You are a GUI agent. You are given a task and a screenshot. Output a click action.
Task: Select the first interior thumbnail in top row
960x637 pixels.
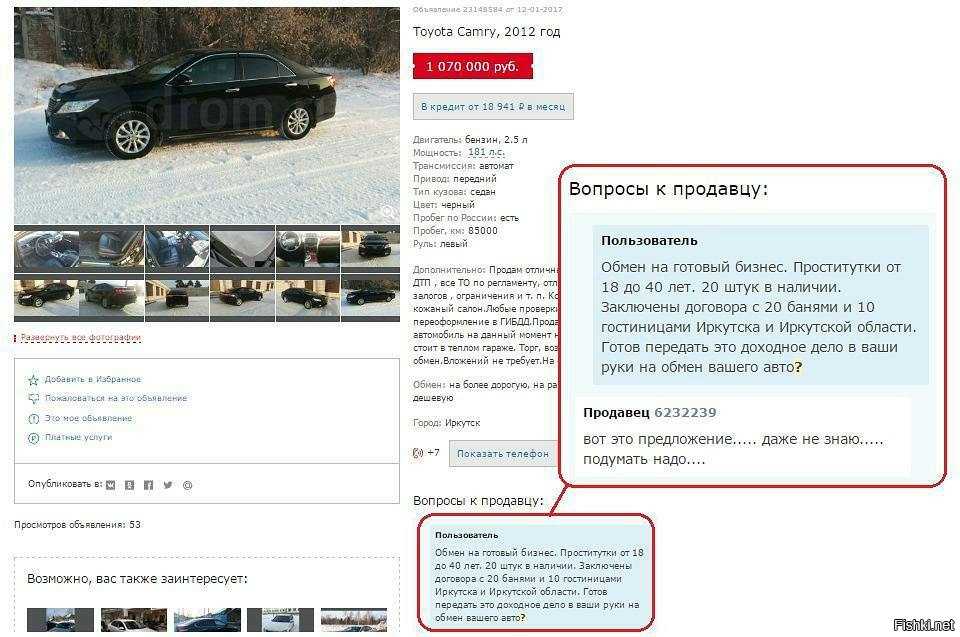(x=47, y=249)
